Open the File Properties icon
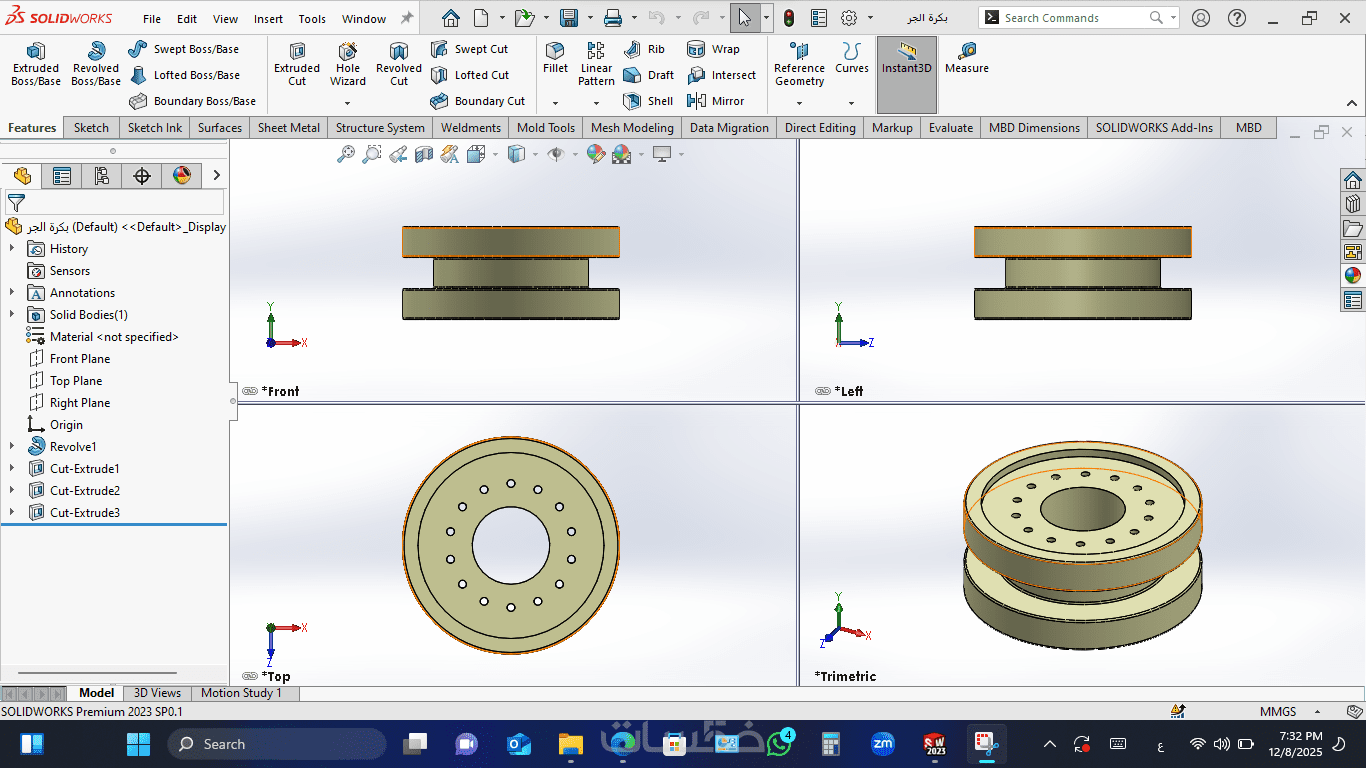1366x768 pixels. click(819, 18)
